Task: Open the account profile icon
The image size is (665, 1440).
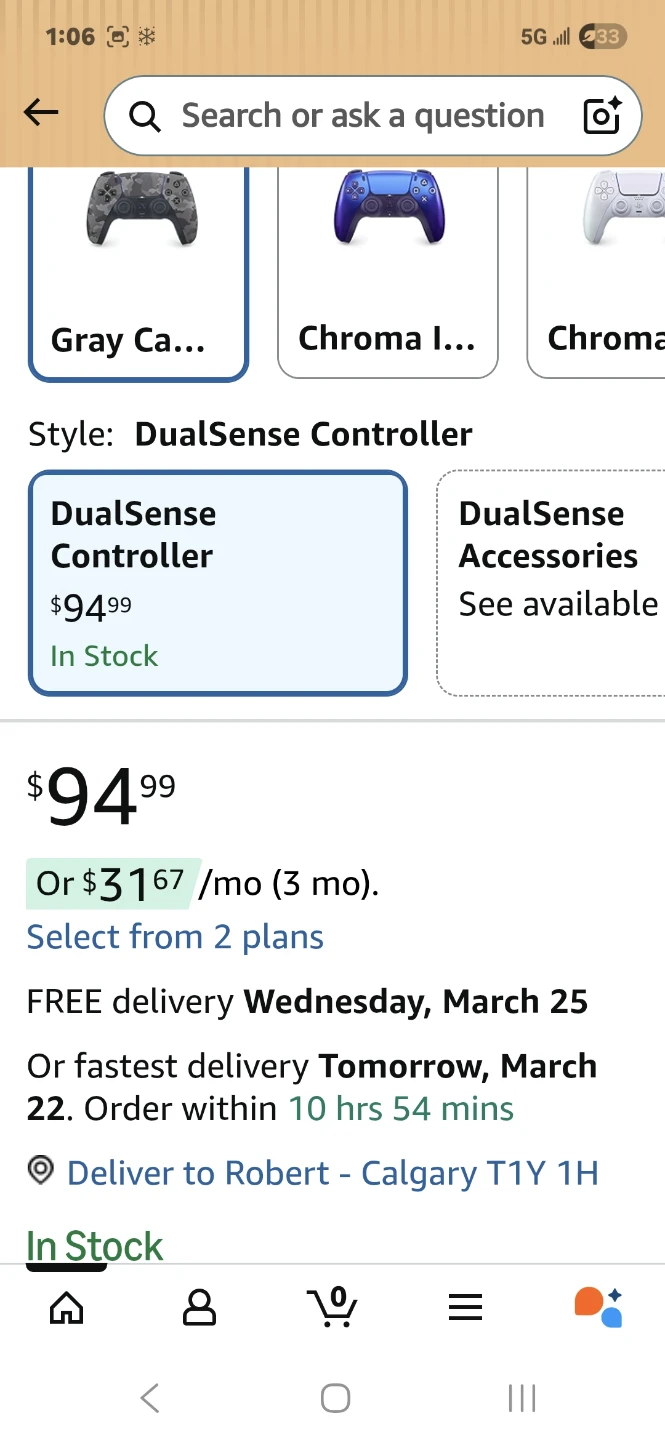Action: (199, 1306)
